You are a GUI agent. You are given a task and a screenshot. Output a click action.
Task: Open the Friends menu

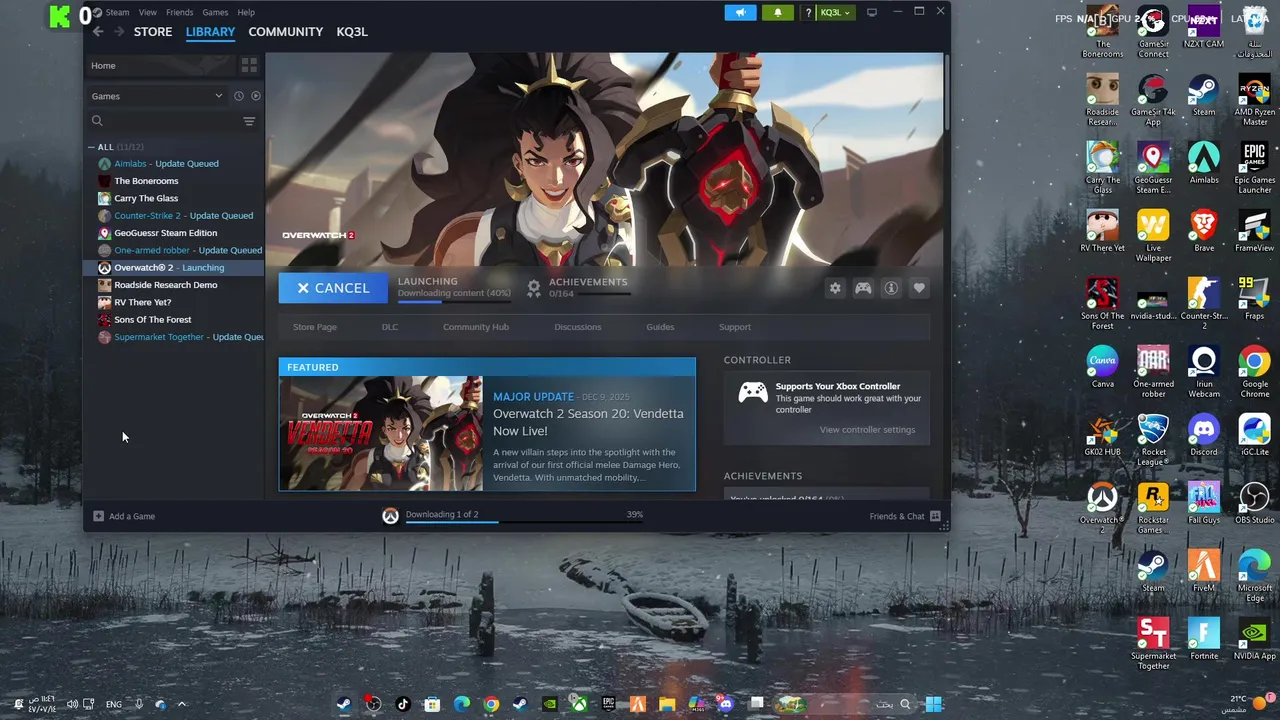[179, 12]
